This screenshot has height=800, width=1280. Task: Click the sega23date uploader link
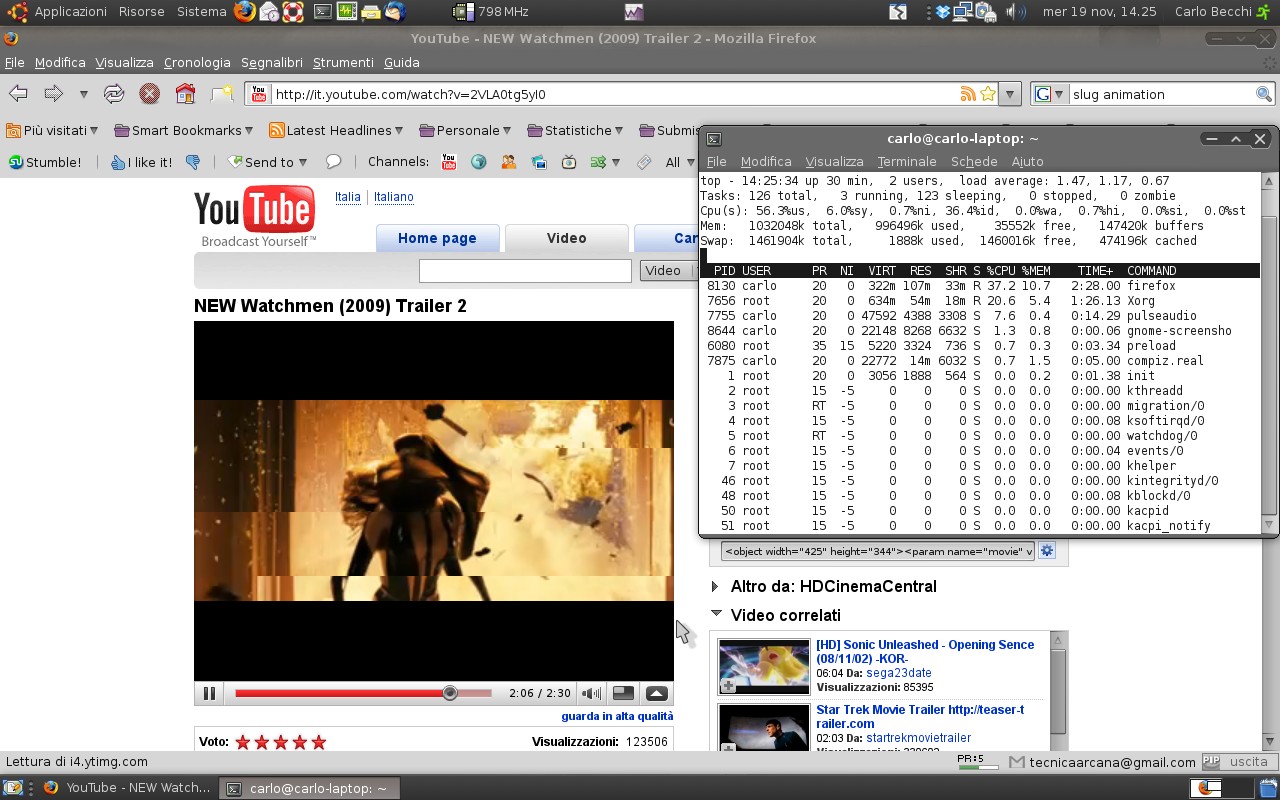click(899, 673)
